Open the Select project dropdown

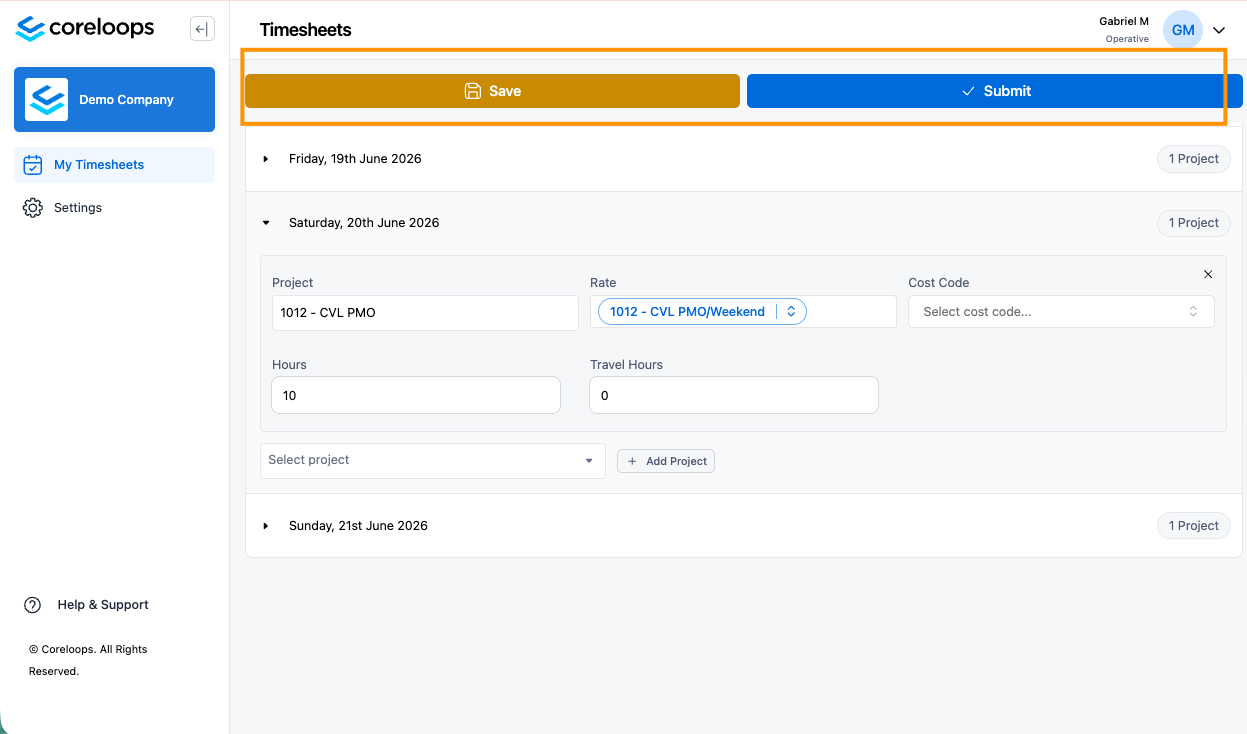[x=432, y=460]
